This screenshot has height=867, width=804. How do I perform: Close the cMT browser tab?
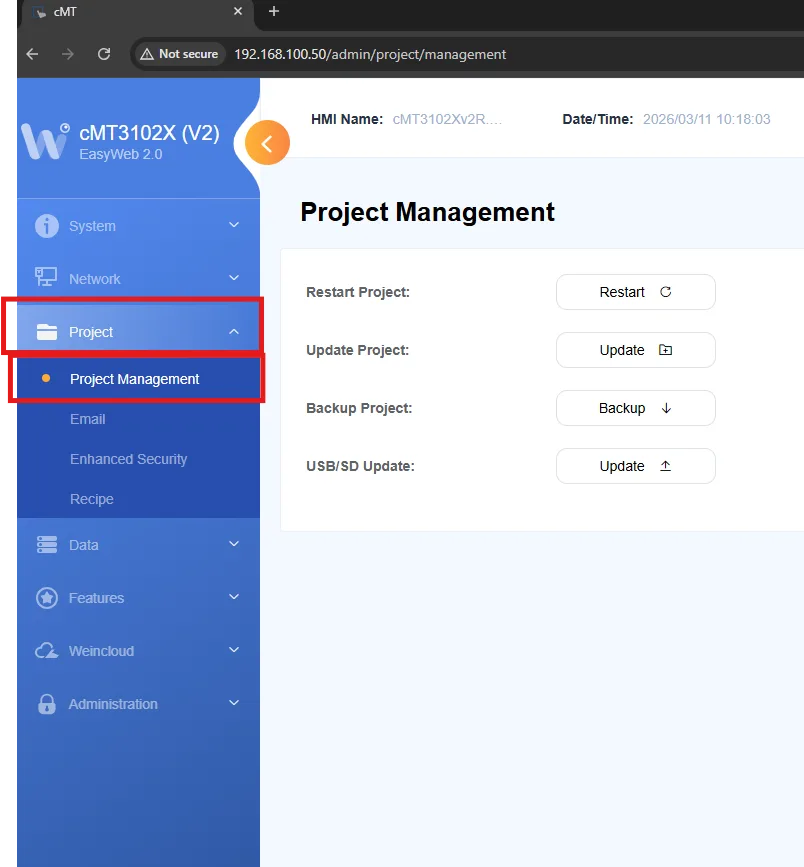(x=238, y=11)
